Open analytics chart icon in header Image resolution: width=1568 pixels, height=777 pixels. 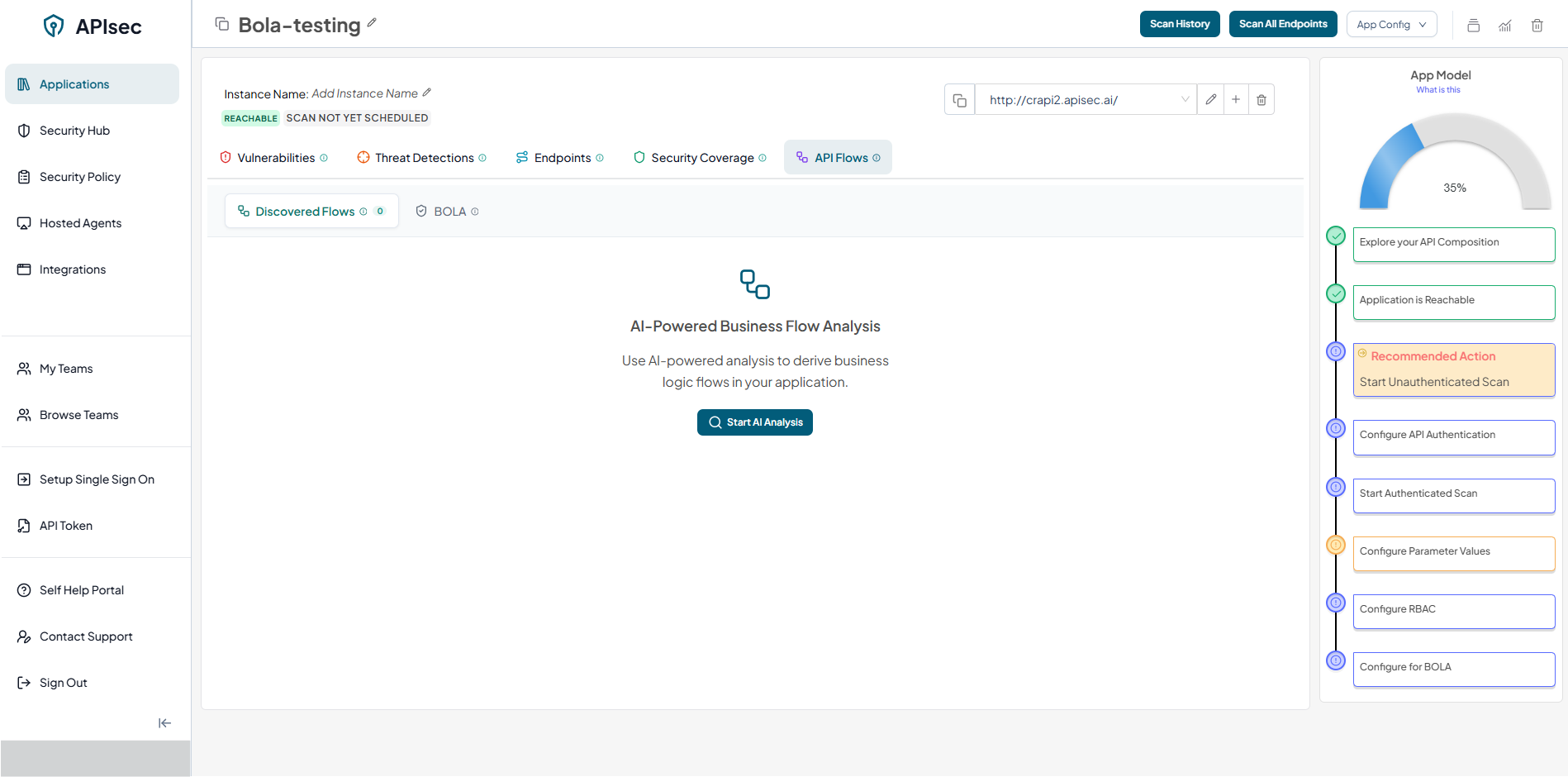tap(1505, 26)
